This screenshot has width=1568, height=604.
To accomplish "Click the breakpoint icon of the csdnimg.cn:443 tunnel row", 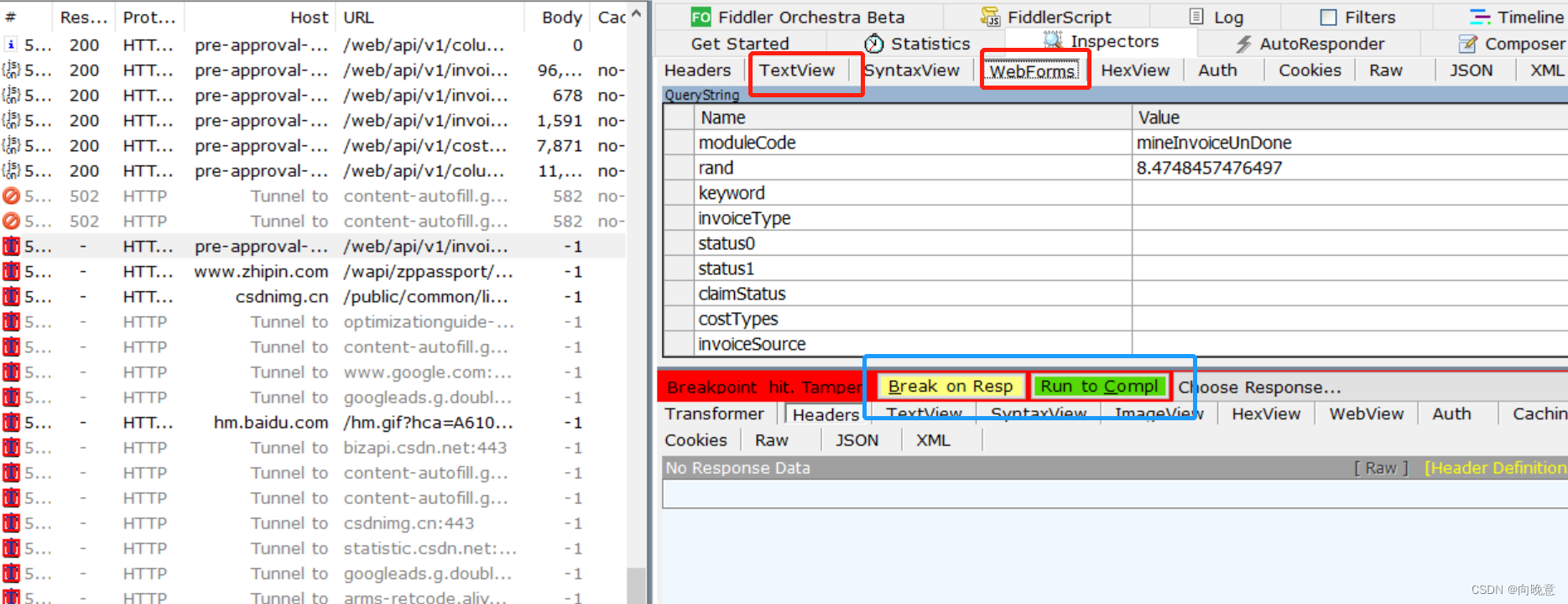I will pyautogui.click(x=11, y=523).
